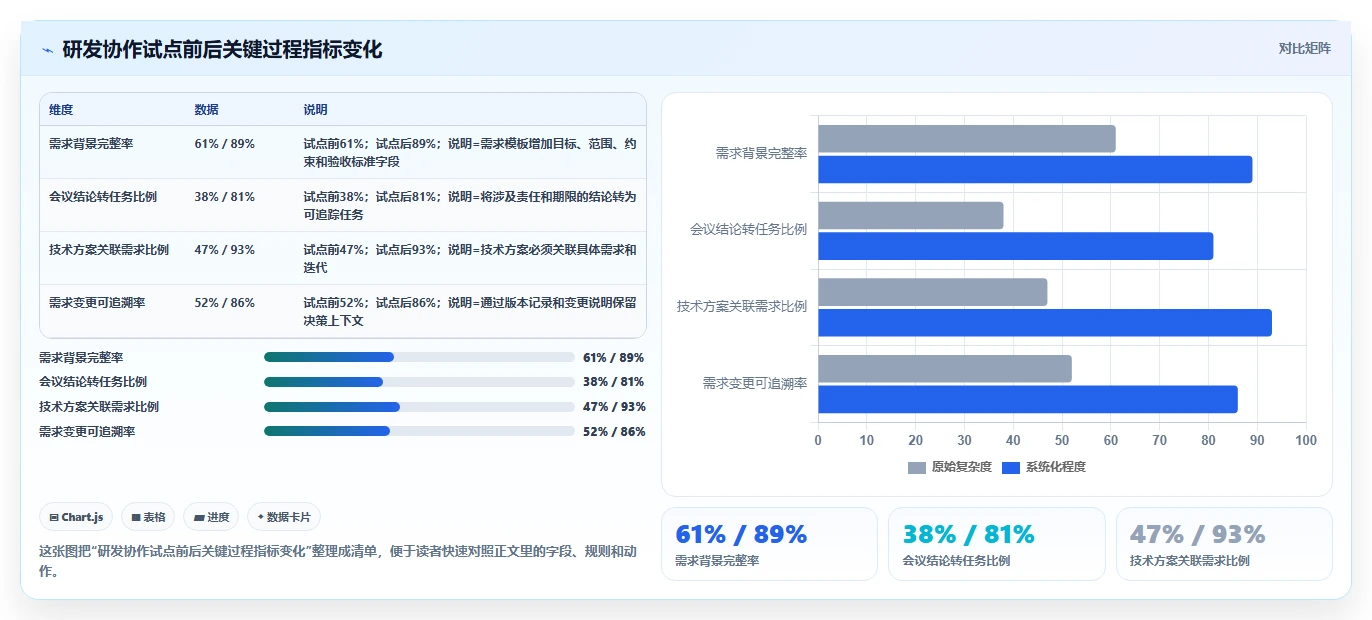
Task: Click 47% / 93% value right of progress bar
Action: click(614, 407)
